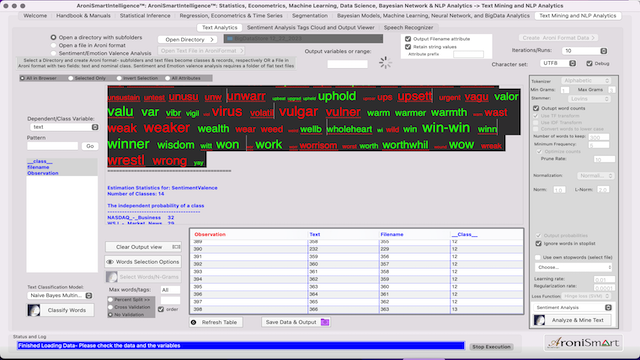640x360 pixels.
Task: Click the Filename column header
Action: point(392,234)
